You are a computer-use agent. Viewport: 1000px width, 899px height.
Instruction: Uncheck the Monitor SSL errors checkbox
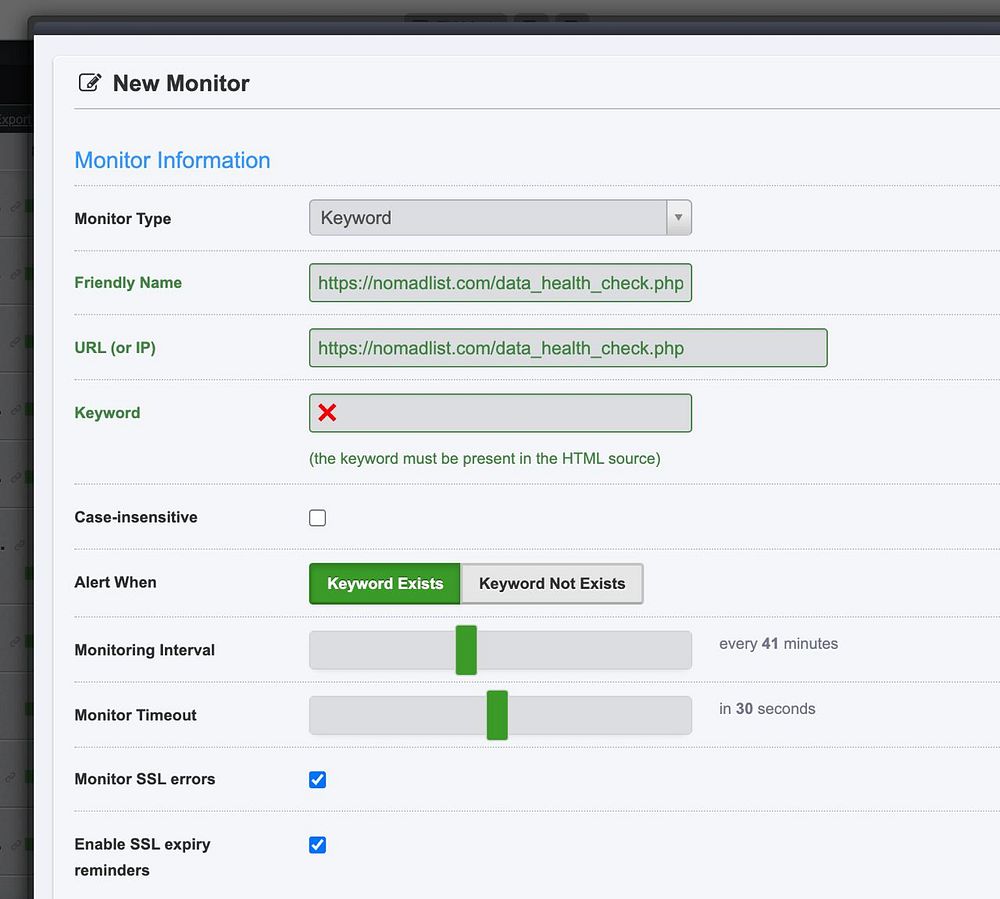tap(318, 780)
